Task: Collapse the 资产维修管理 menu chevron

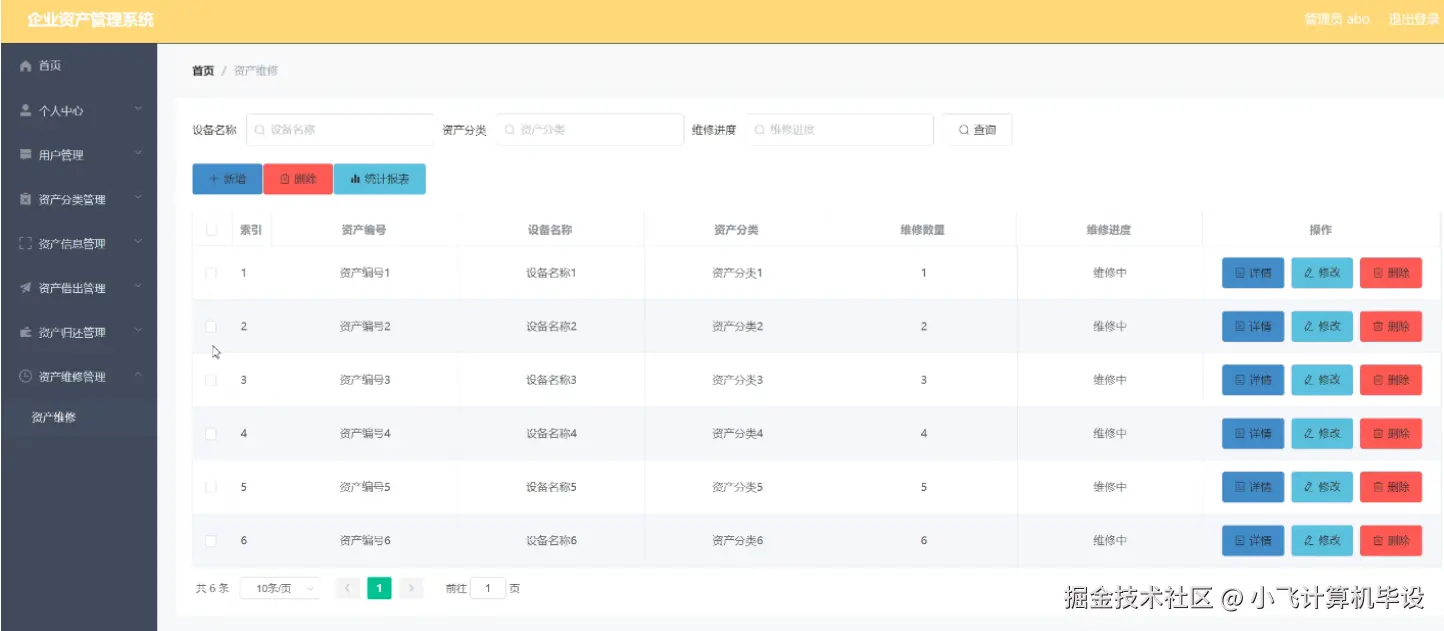Action: [x=138, y=375]
